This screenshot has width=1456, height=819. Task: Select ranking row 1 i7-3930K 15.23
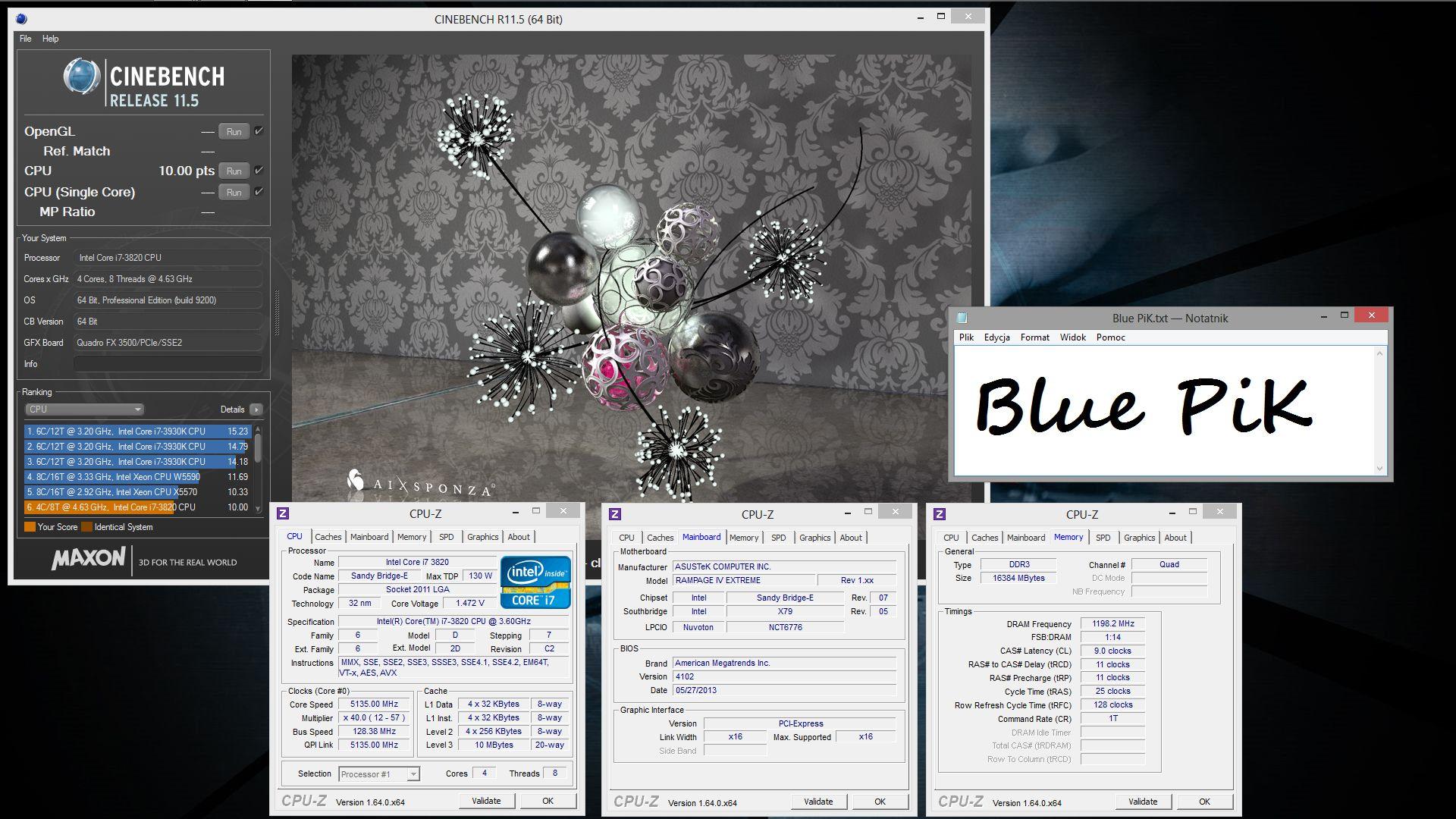[x=137, y=431]
